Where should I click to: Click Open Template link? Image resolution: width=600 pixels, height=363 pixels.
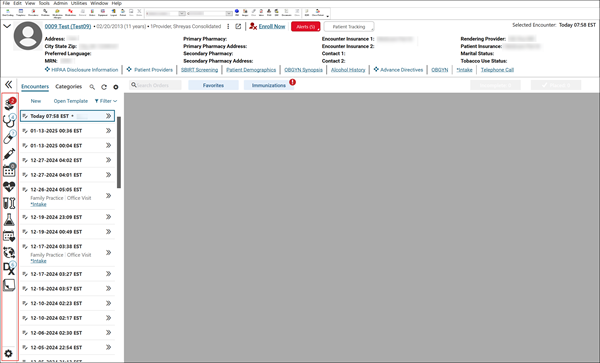tap(71, 101)
